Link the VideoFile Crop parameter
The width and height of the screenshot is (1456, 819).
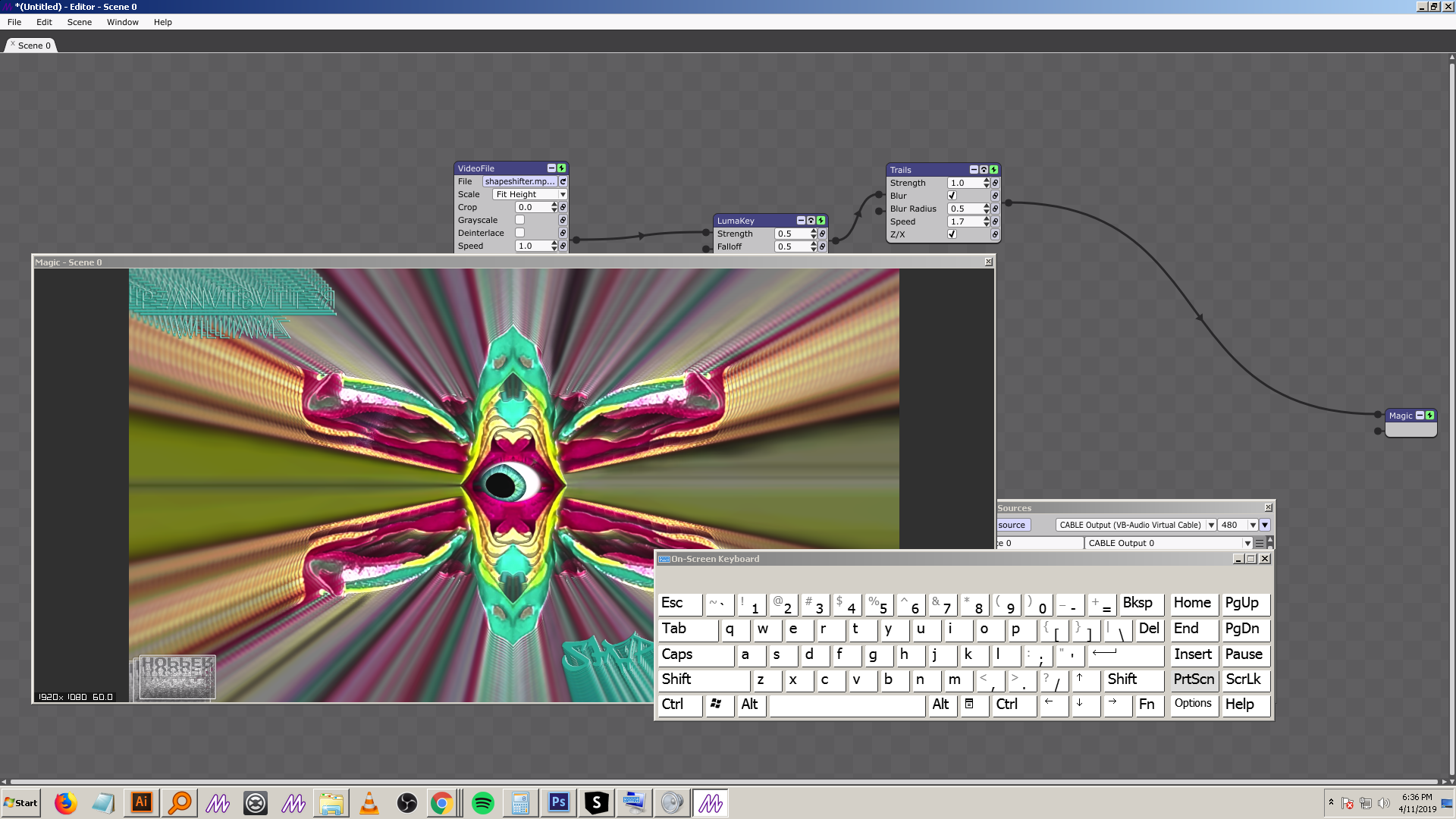click(x=563, y=208)
